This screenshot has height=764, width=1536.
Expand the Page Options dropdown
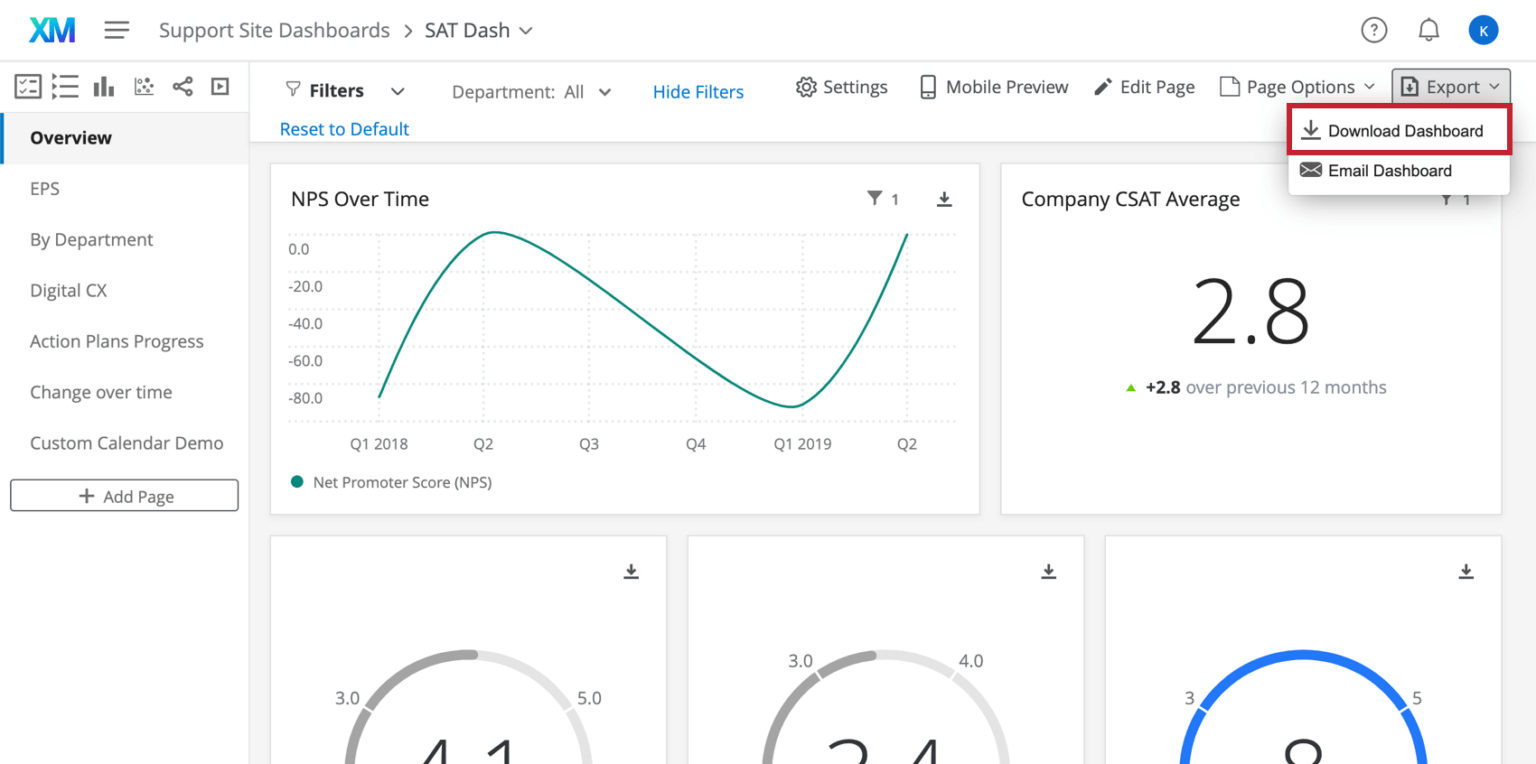1297,86
